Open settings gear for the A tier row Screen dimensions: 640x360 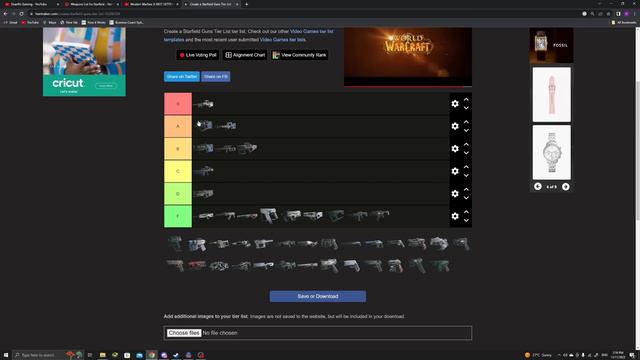[455, 126]
